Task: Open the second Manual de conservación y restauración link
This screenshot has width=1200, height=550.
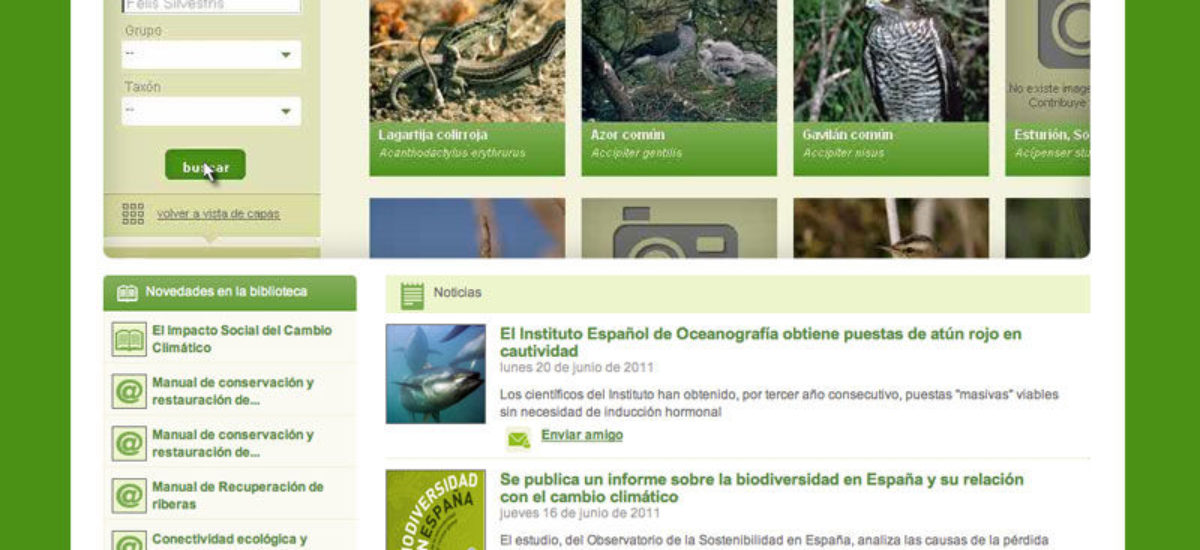Action: 233,443
